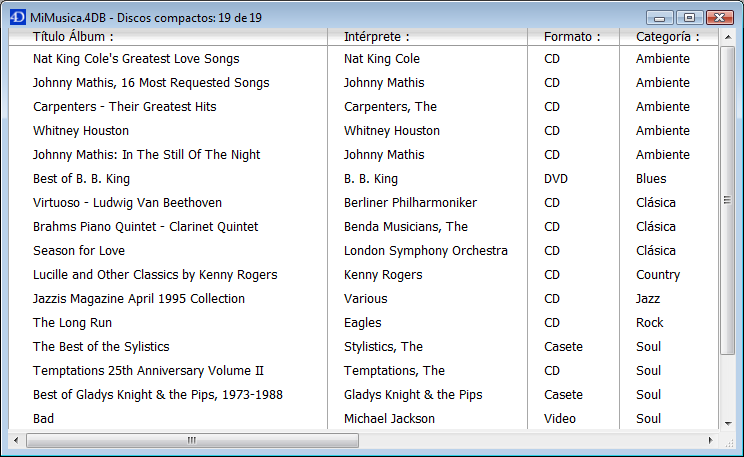
Task: Click vertical scrollbar down arrow
Action: 727,422
